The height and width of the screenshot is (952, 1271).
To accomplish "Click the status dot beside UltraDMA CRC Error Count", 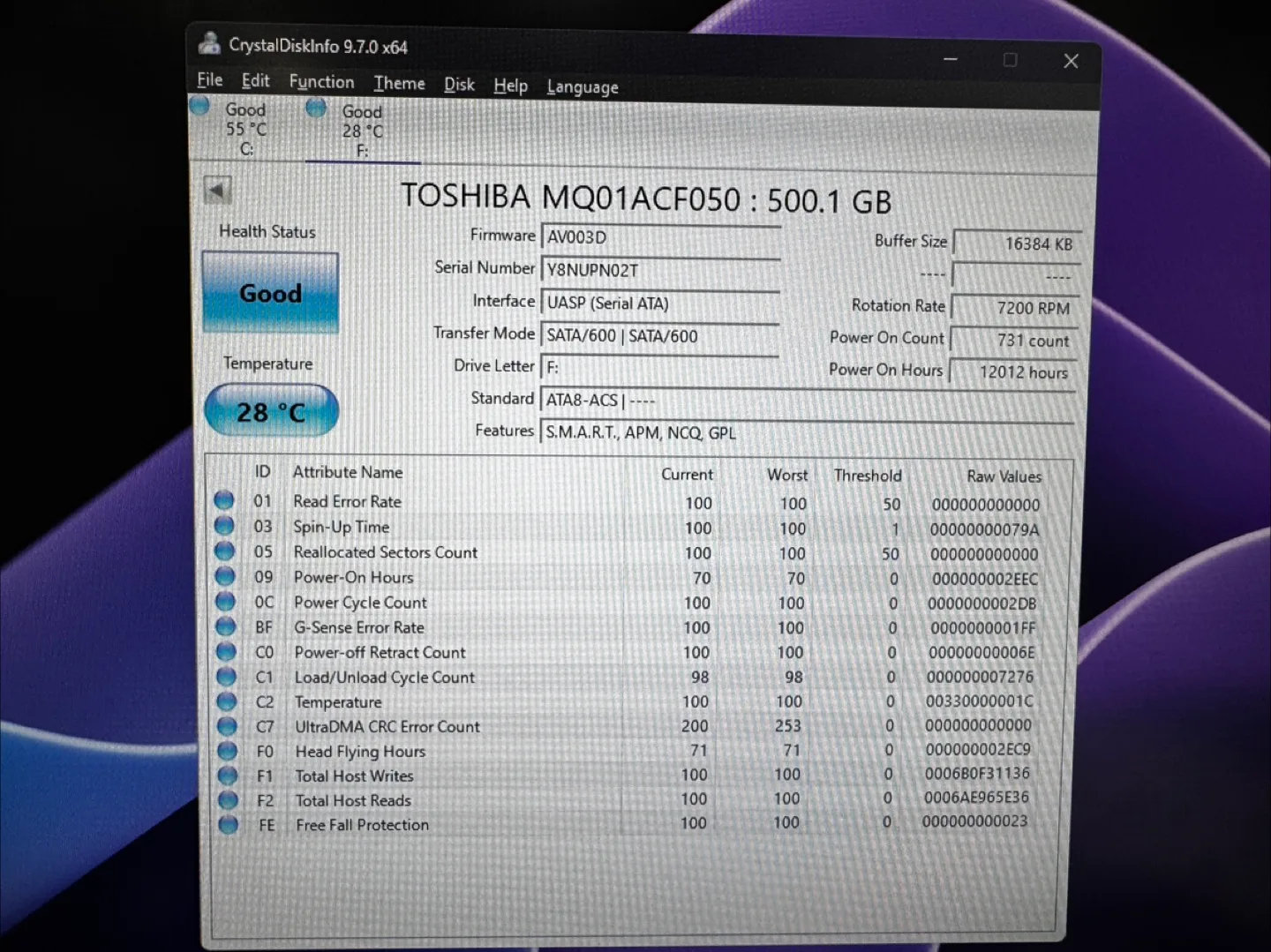I will pos(227,724).
